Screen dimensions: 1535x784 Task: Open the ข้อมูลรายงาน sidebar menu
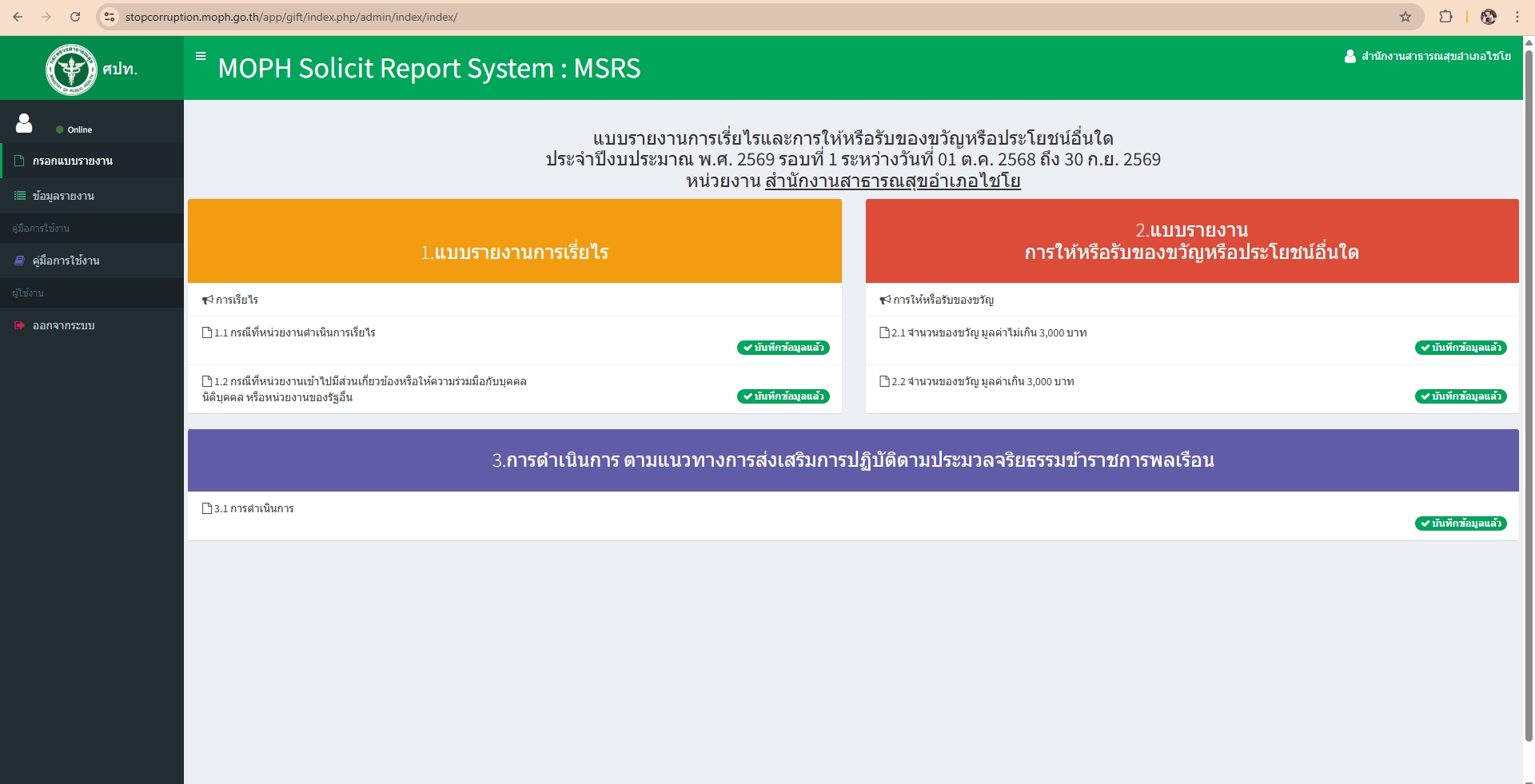click(63, 196)
